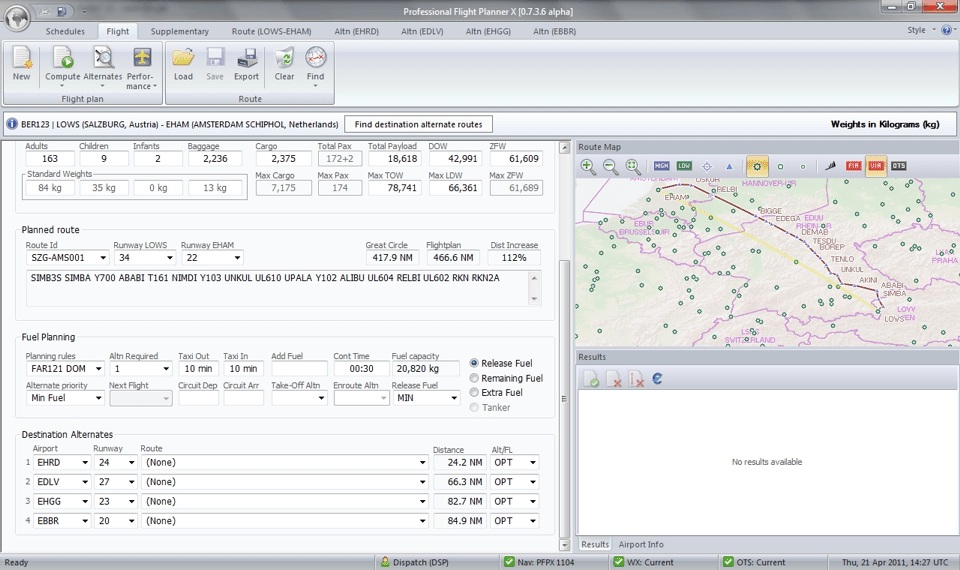Screen dimensions: 960x570
Task: Toggle the small airports circle icon
Action: pyautogui.click(x=803, y=167)
